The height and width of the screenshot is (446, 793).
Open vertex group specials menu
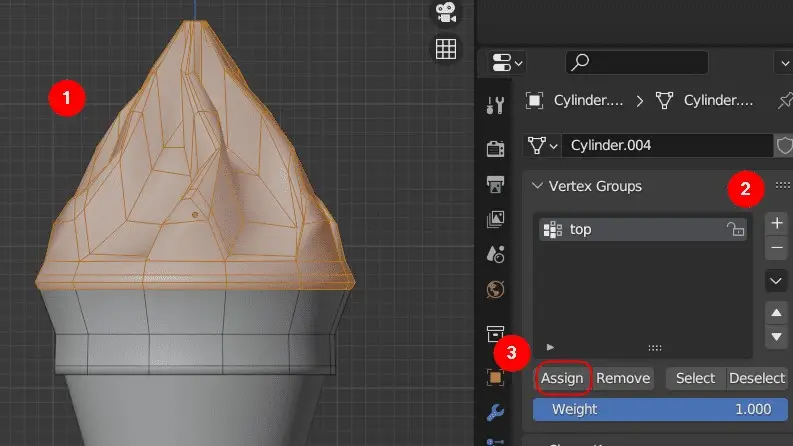pyautogui.click(x=776, y=281)
